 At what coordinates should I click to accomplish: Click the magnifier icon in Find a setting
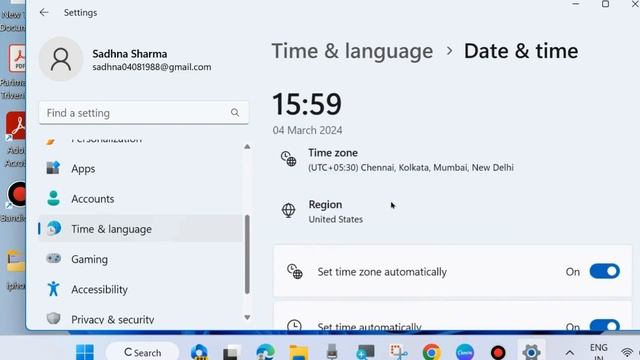click(x=235, y=113)
